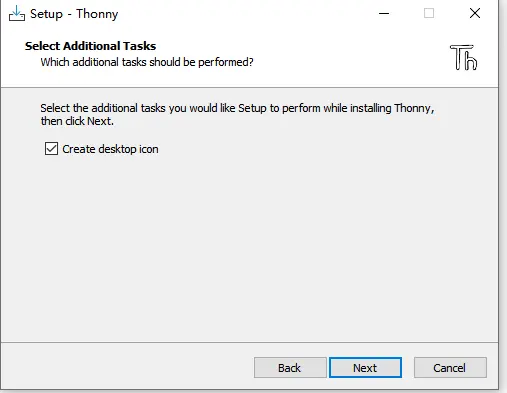Click empty space left of Back button
The height and width of the screenshot is (393, 507).
(x=127, y=368)
